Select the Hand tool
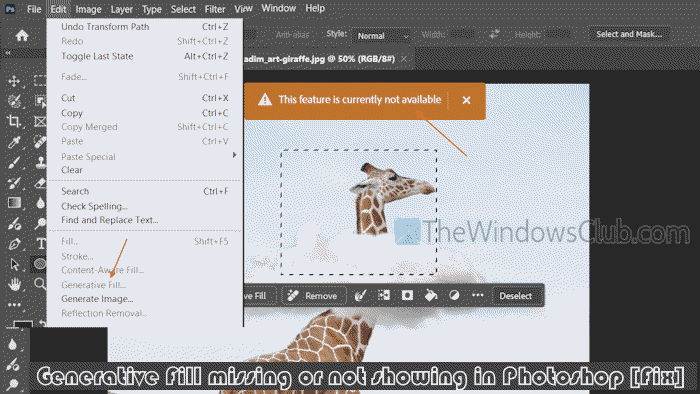 coord(14,284)
